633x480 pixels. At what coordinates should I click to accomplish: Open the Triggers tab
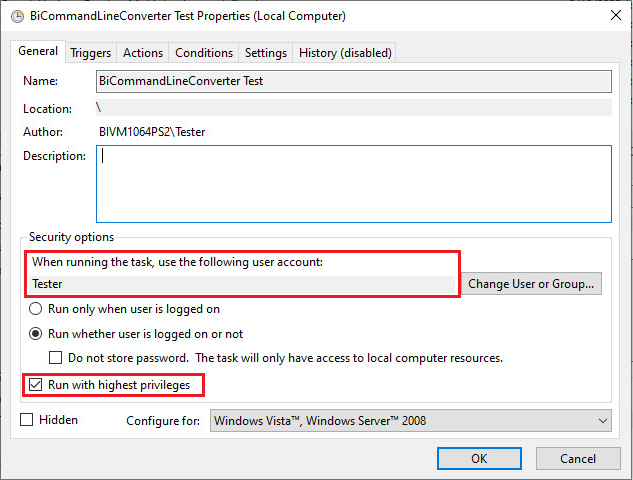tap(90, 53)
